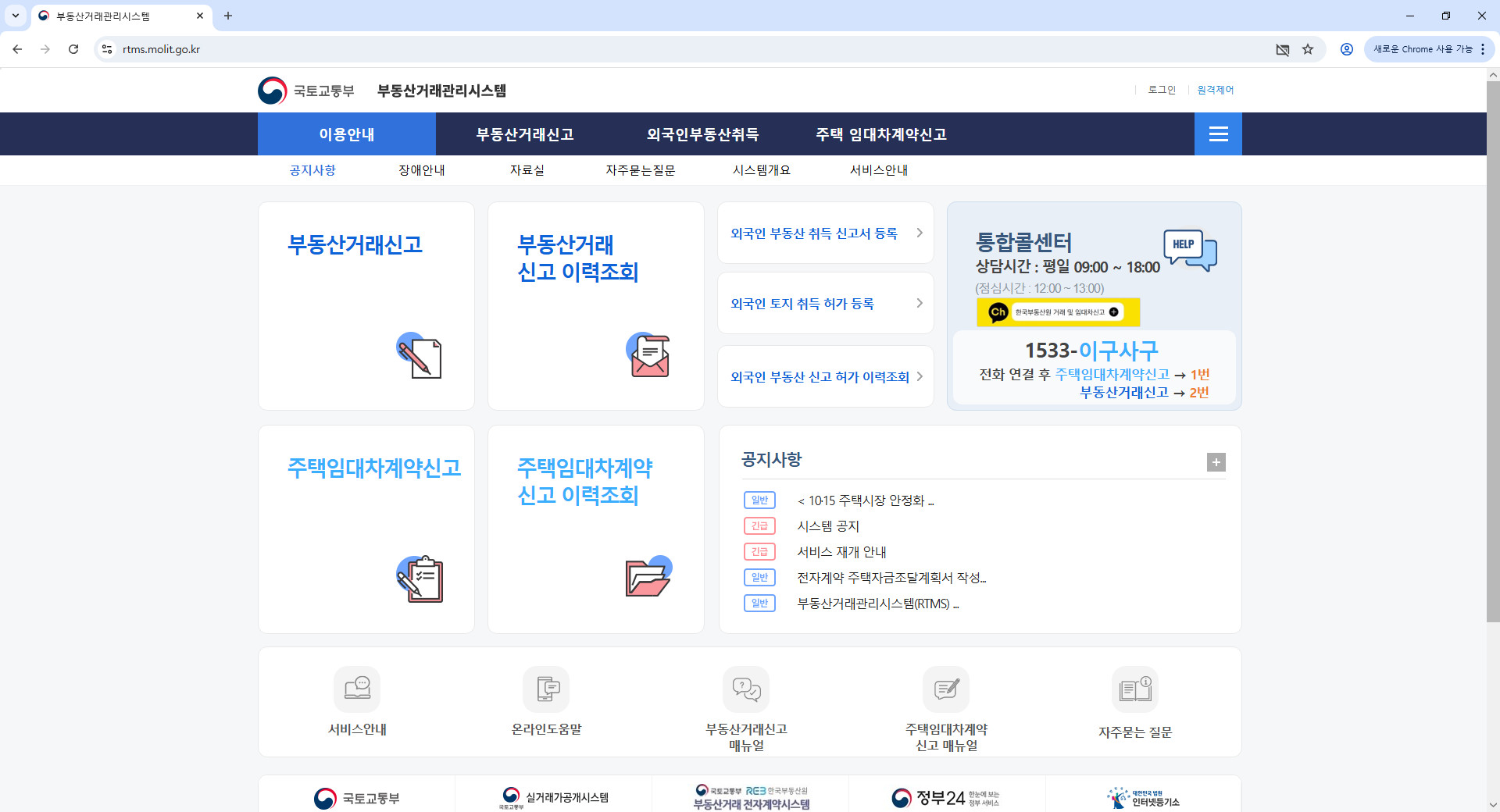This screenshot has width=1500, height=812.
Task: Open 외국인 부동산 취득 신고서 등록 arrow
Action: click(x=920, y=233)
